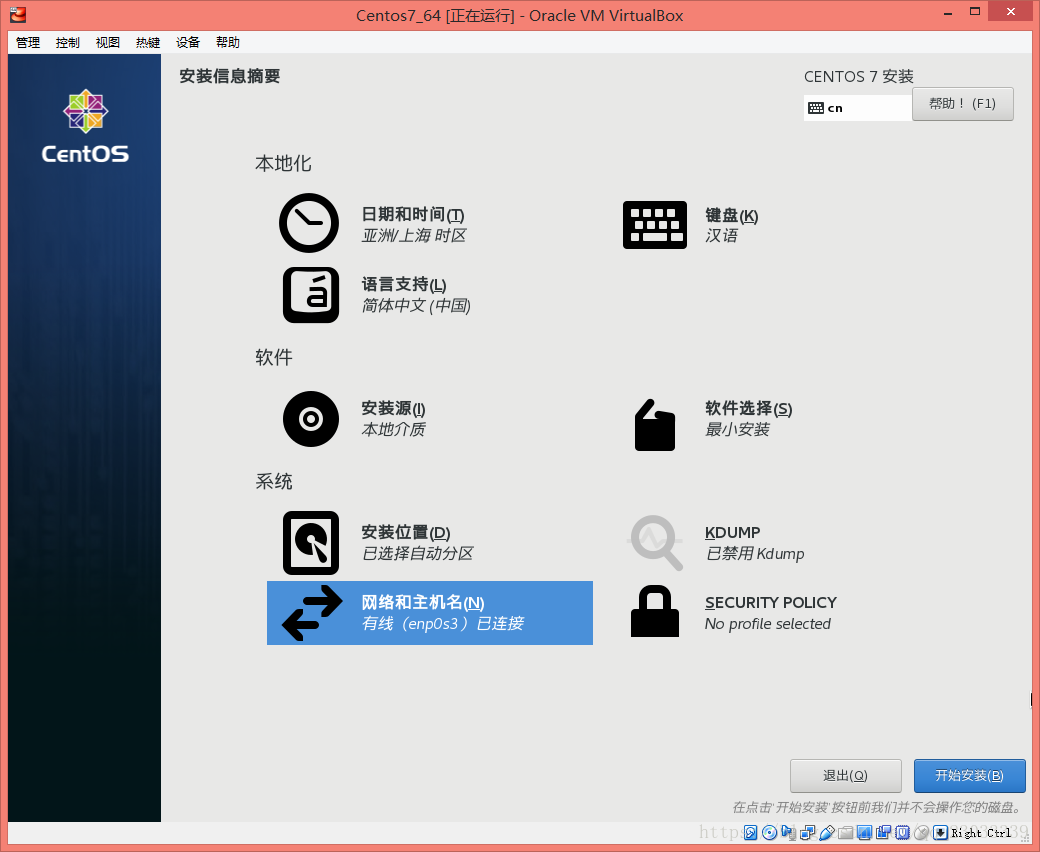The height and width of the screenshot is (852, 1040).
Task: Click the CentOS logo in sidebar
Action: pos(85,127)
